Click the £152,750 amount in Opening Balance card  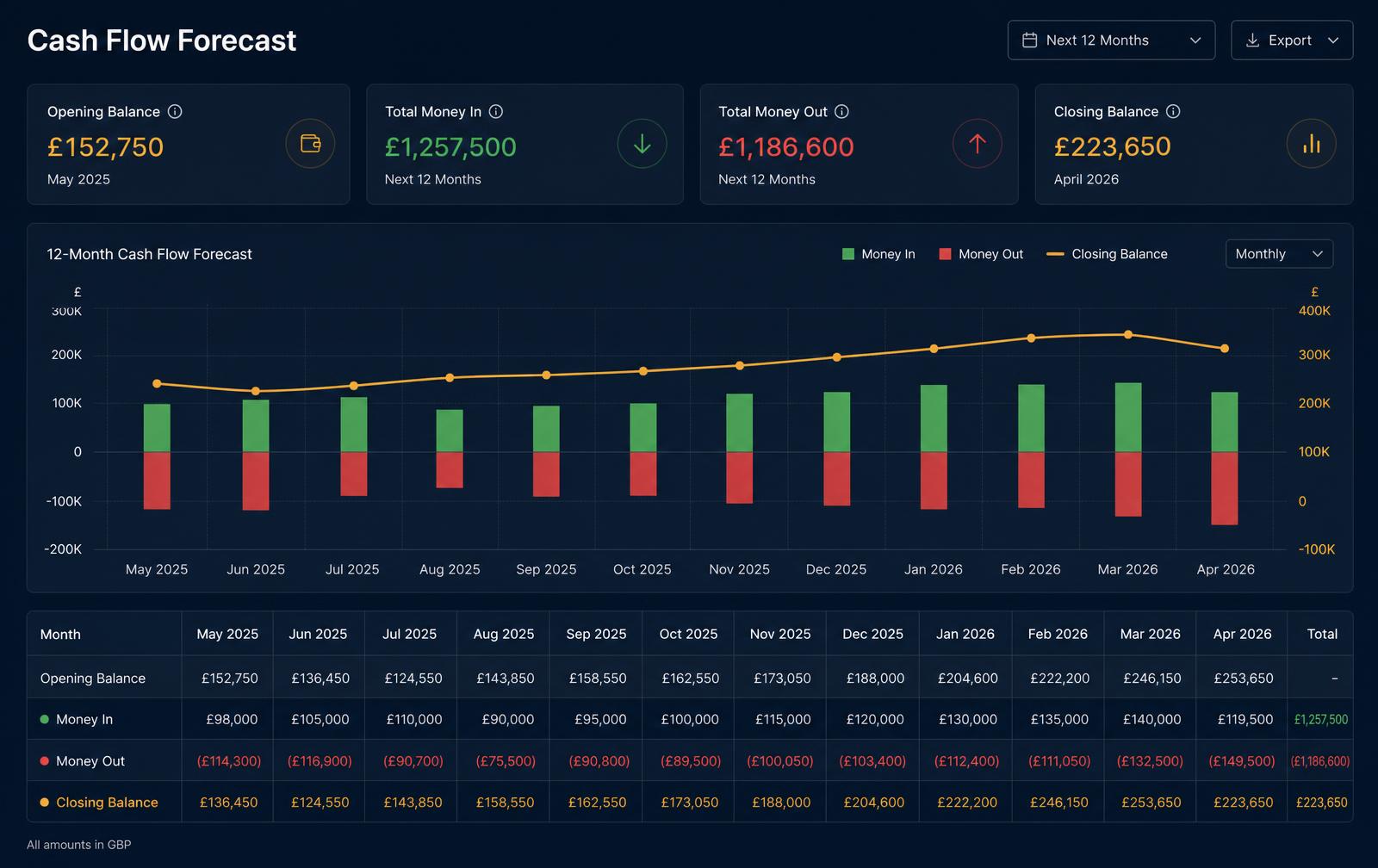[x=105, y=147]
